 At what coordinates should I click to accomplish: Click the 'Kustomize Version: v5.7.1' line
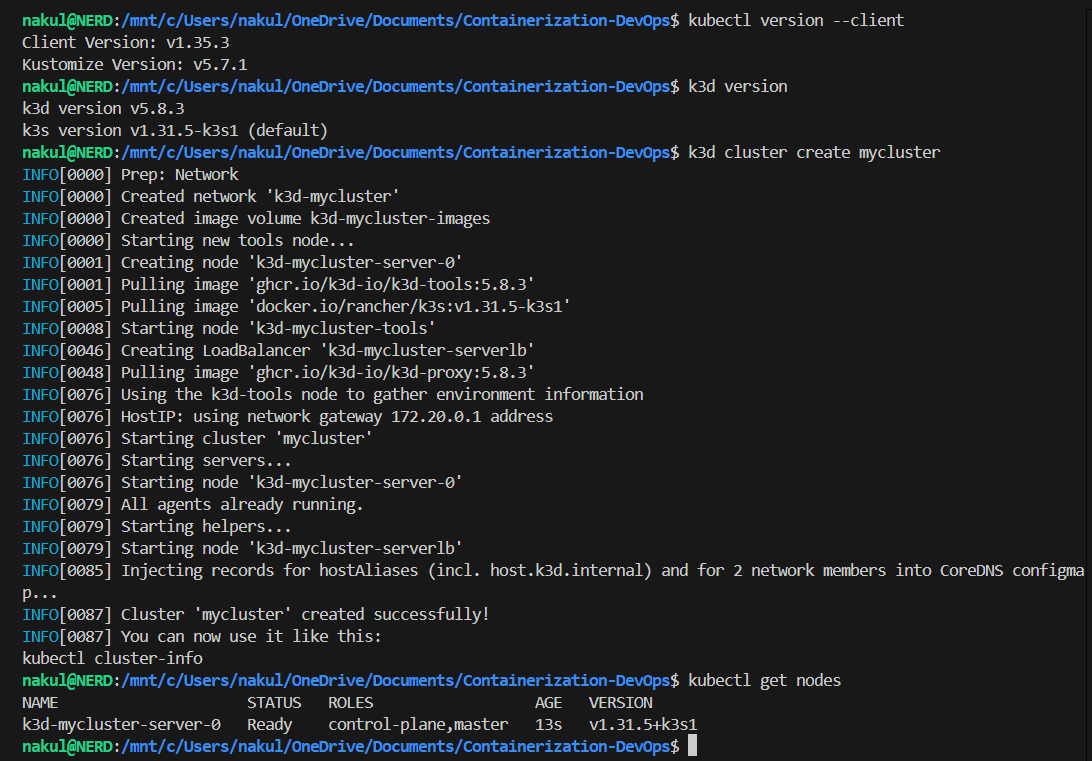[134, 65]
